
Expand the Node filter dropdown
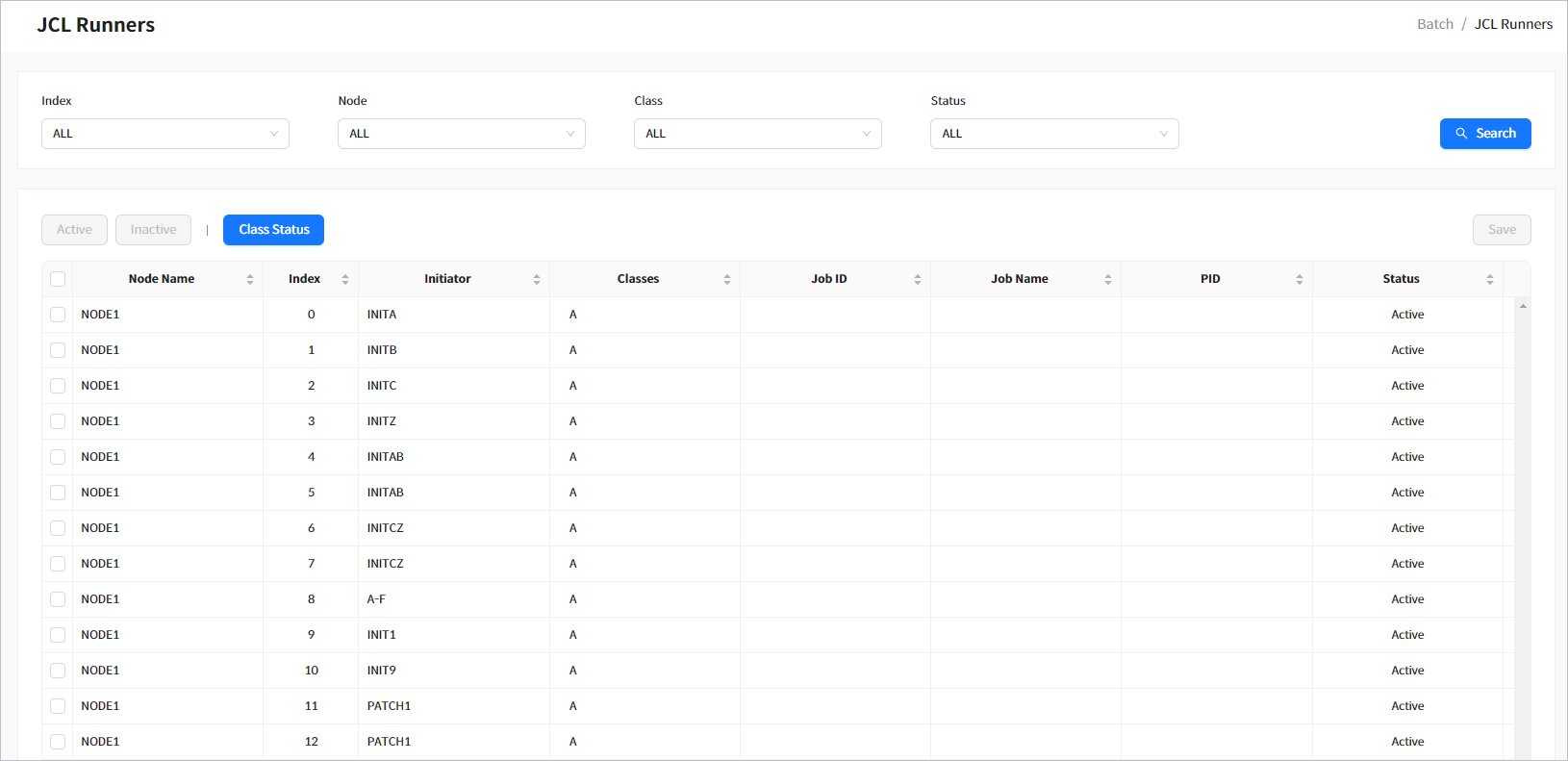(x=461, y=134)
